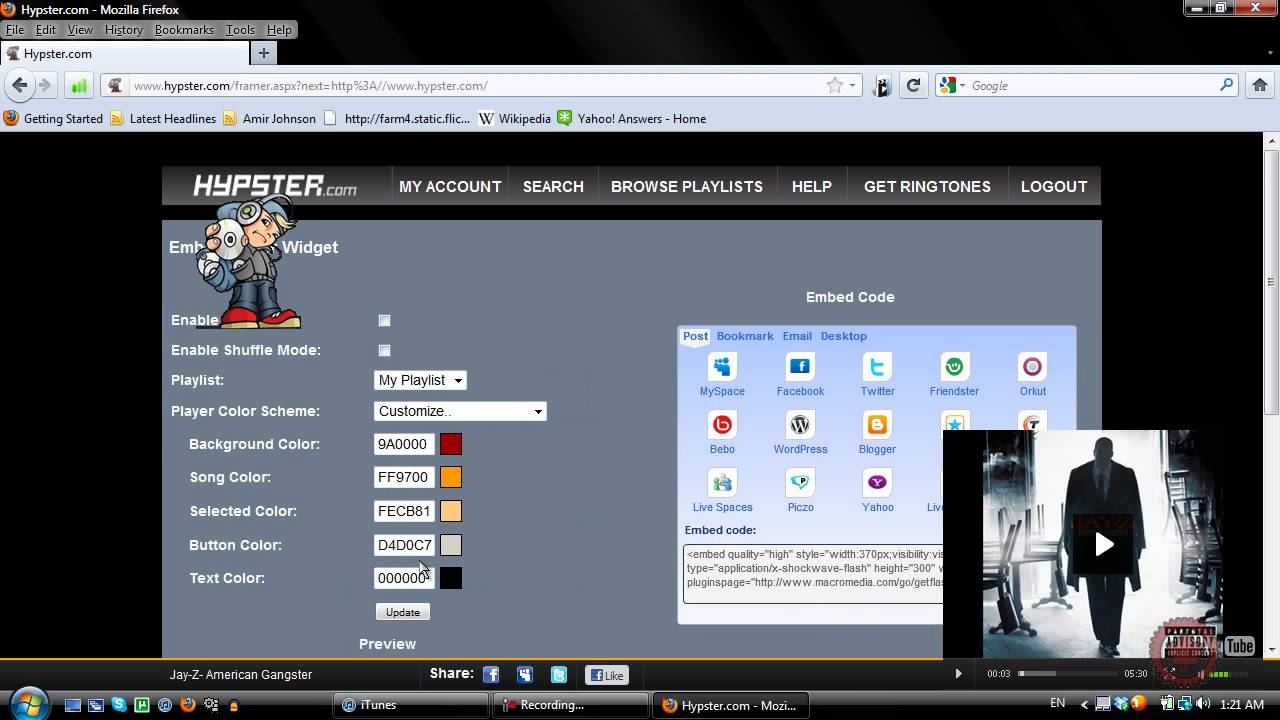This screenshot has height=720, width=1280.
Task: Open the File menu
Action: (15, 30)
